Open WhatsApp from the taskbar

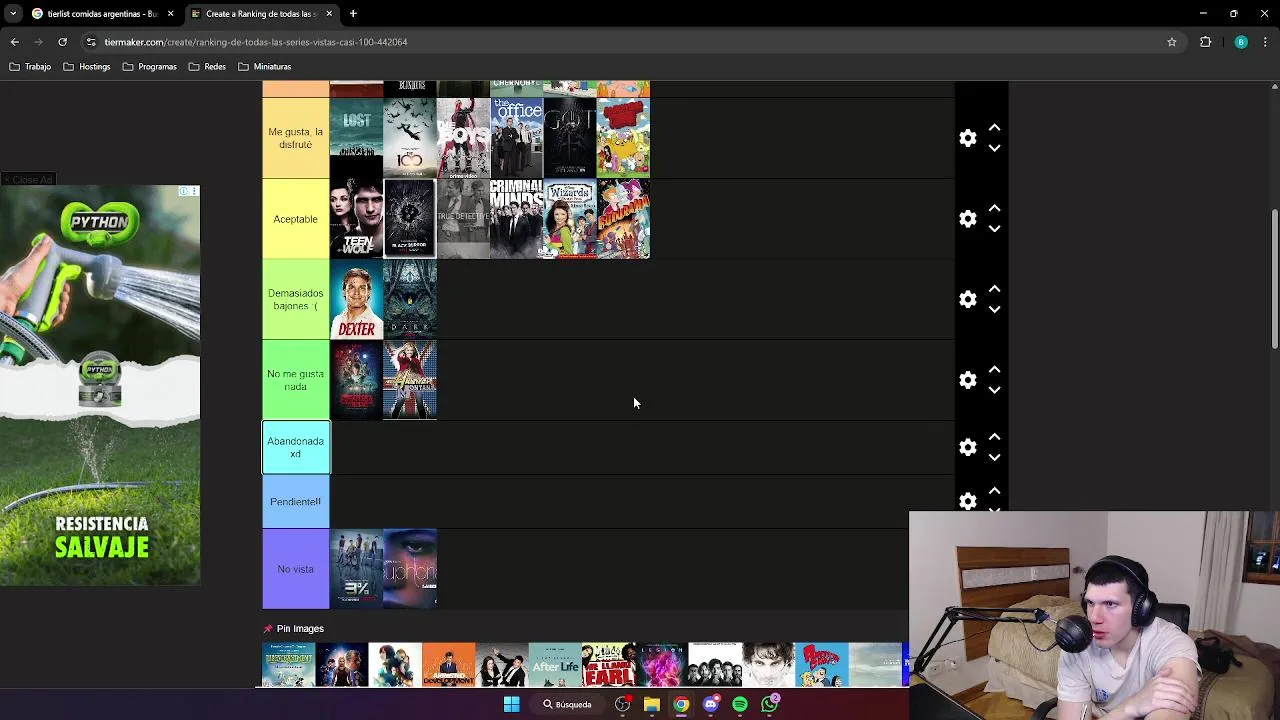click(769, 704)
